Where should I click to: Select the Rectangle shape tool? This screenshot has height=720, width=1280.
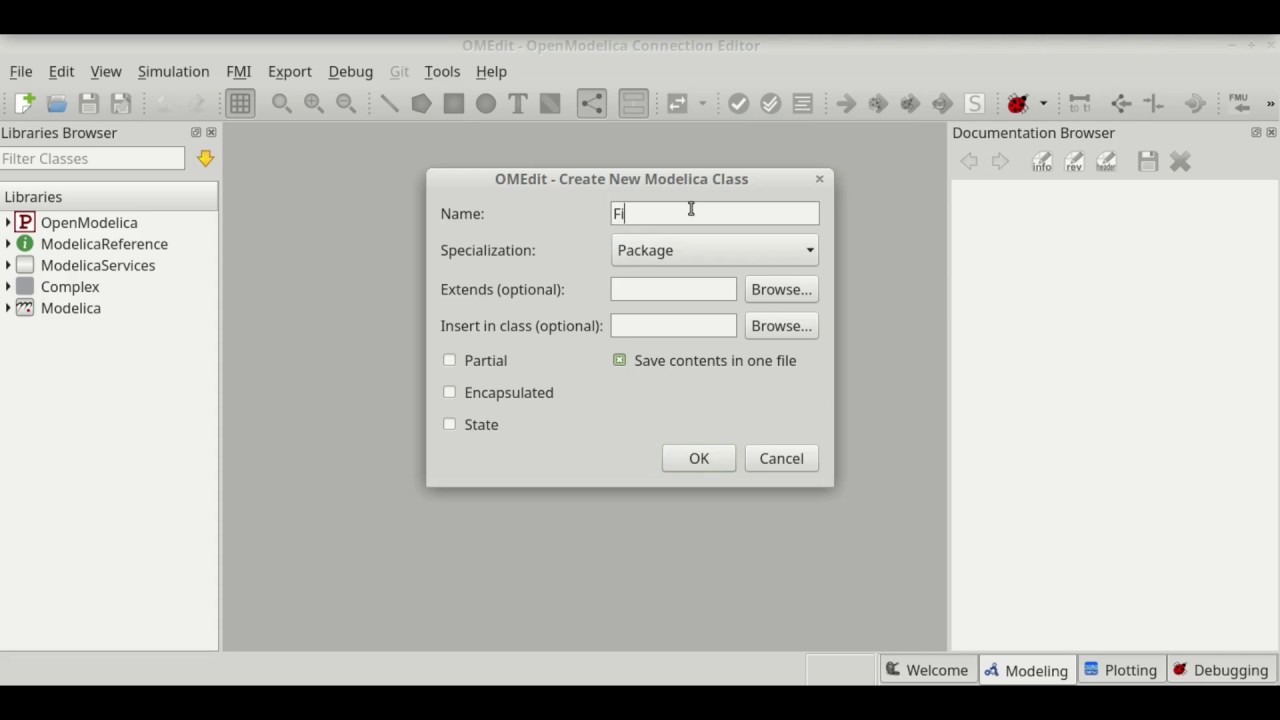click(x=454, y=103)
